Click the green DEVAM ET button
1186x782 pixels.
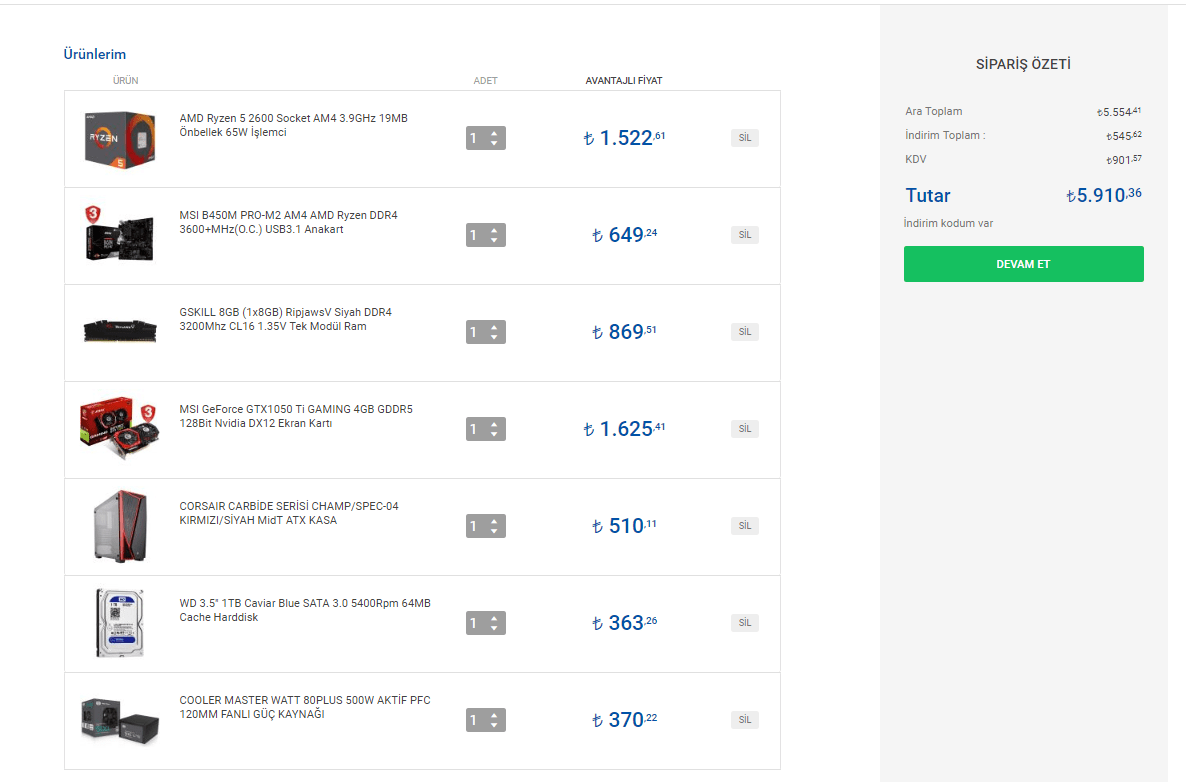click(1023, 264)
